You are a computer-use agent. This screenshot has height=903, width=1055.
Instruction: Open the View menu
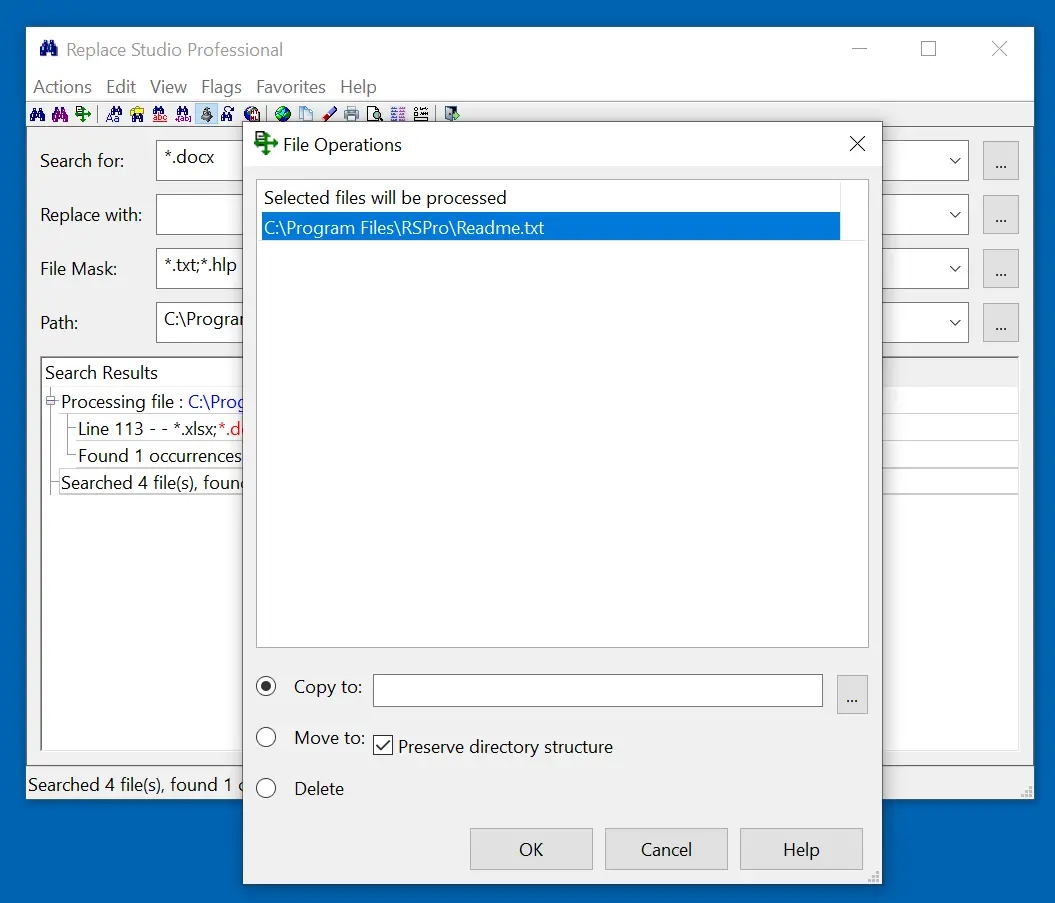(168, 87)
